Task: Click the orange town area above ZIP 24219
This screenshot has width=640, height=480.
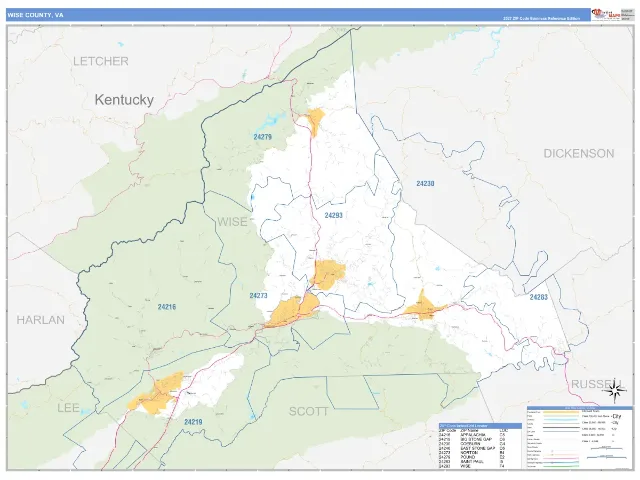Action: 157,393
